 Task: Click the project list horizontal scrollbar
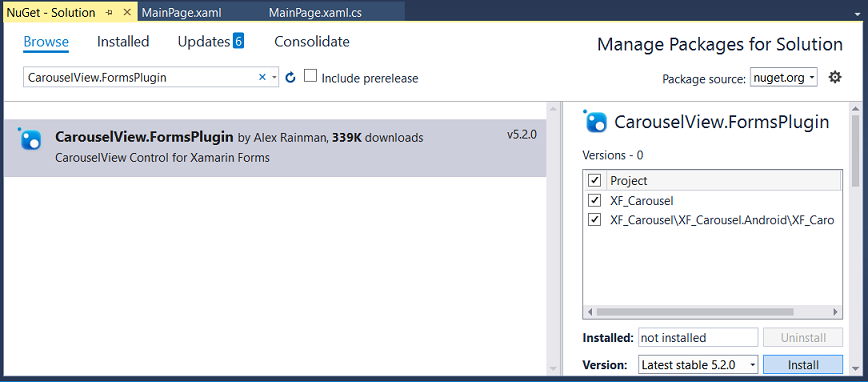(713, 312)
